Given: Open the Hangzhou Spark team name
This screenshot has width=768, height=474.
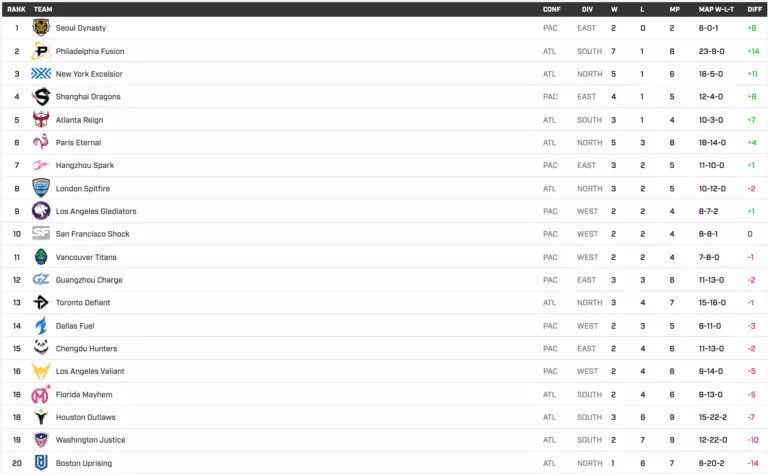Looking at the screenshot, I should coord(85,165).
